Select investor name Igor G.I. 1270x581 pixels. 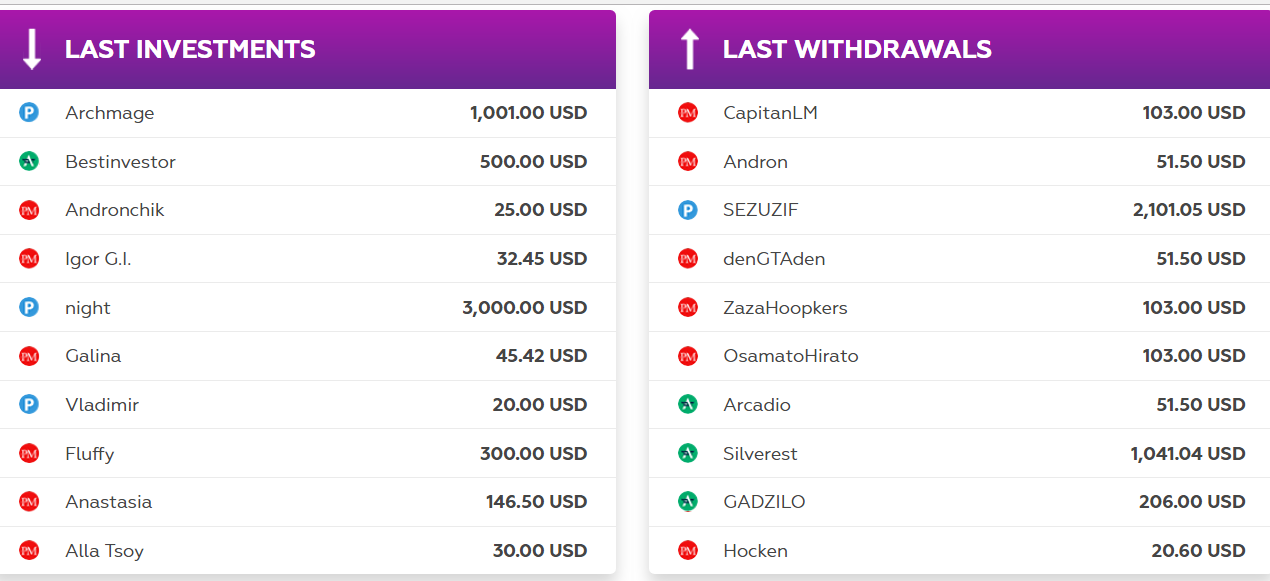tap(98, 259)
